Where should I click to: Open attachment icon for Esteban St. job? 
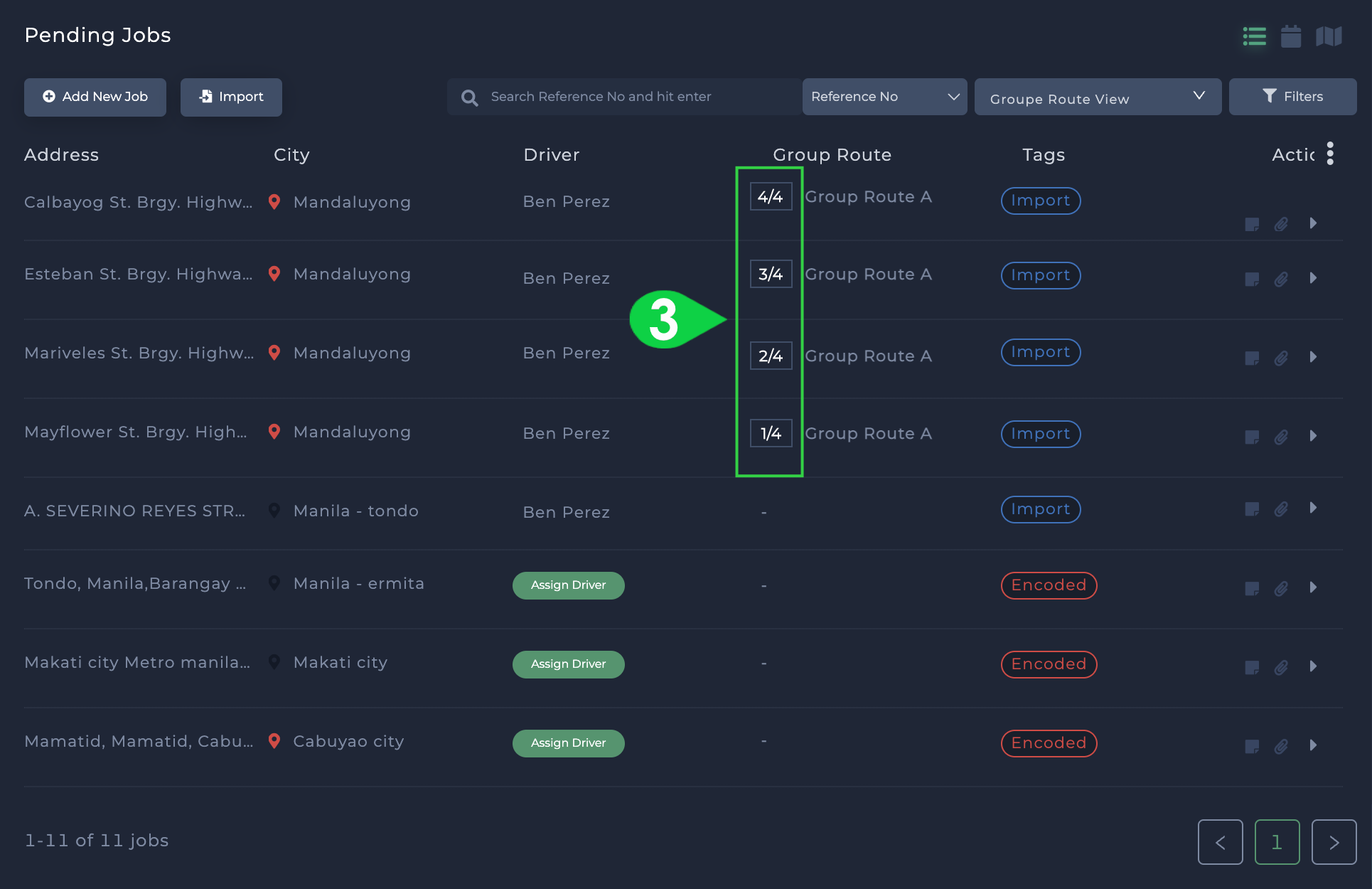[x=1281, y=280]
